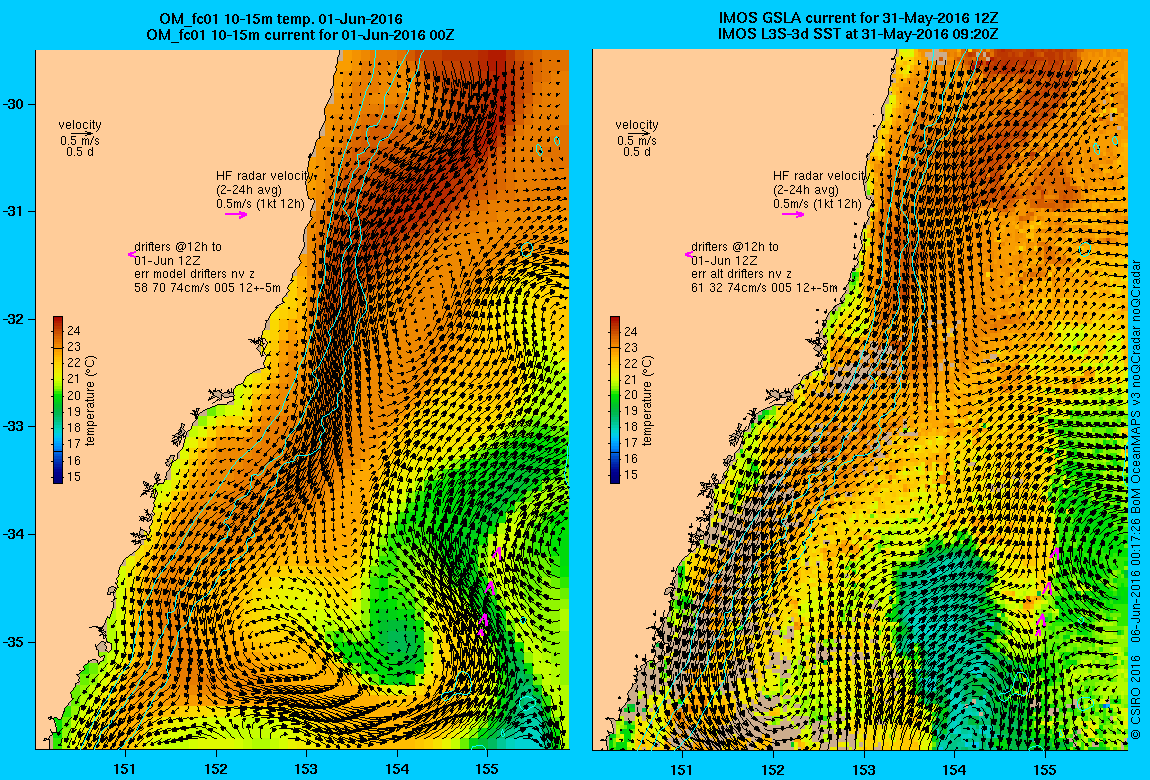This screenshot has width=1150, height=780.
Task: Click the title 'IMOS GSLA current for 31-May-2016 12Z'
Action: coord(858,18)
